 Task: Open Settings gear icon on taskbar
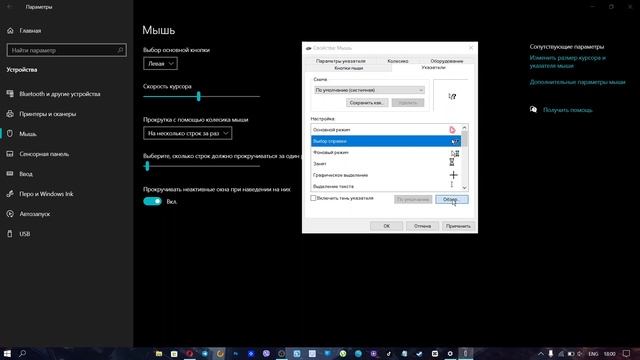(450, 353)
